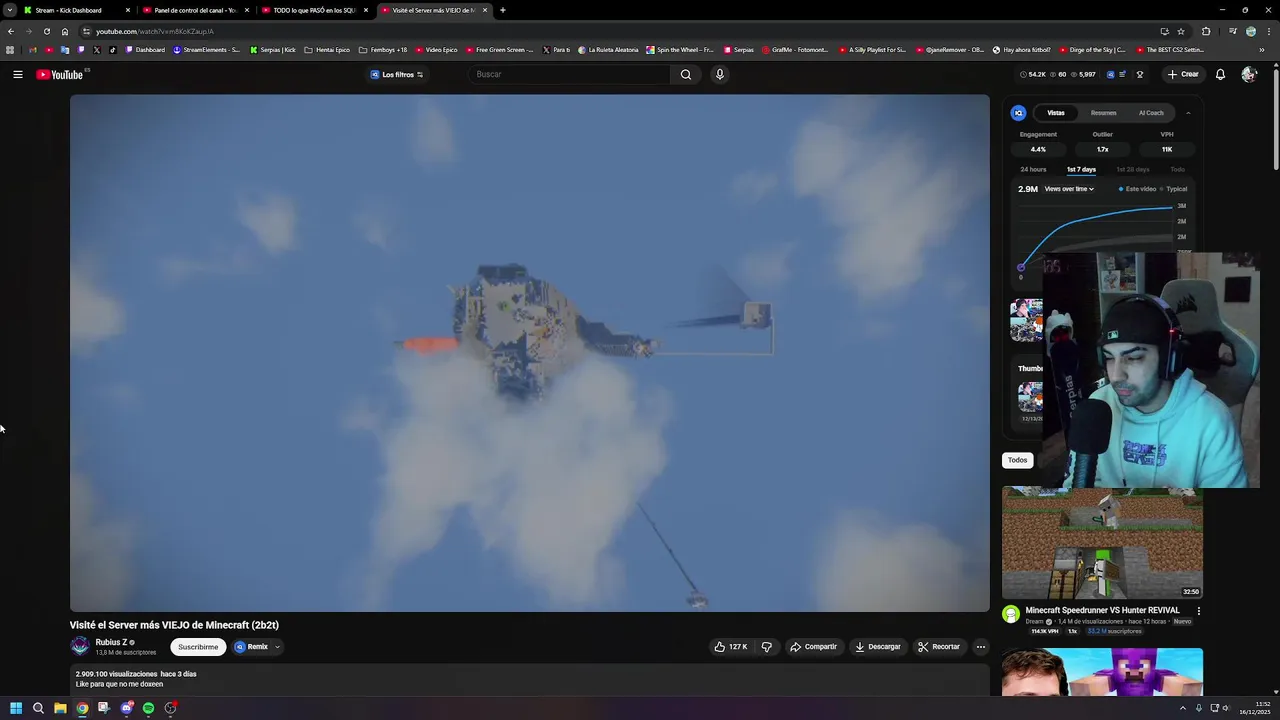This screenshot has width=1280, height=720.
Task: Start voice search with the microphone
Action: [719, 74]
